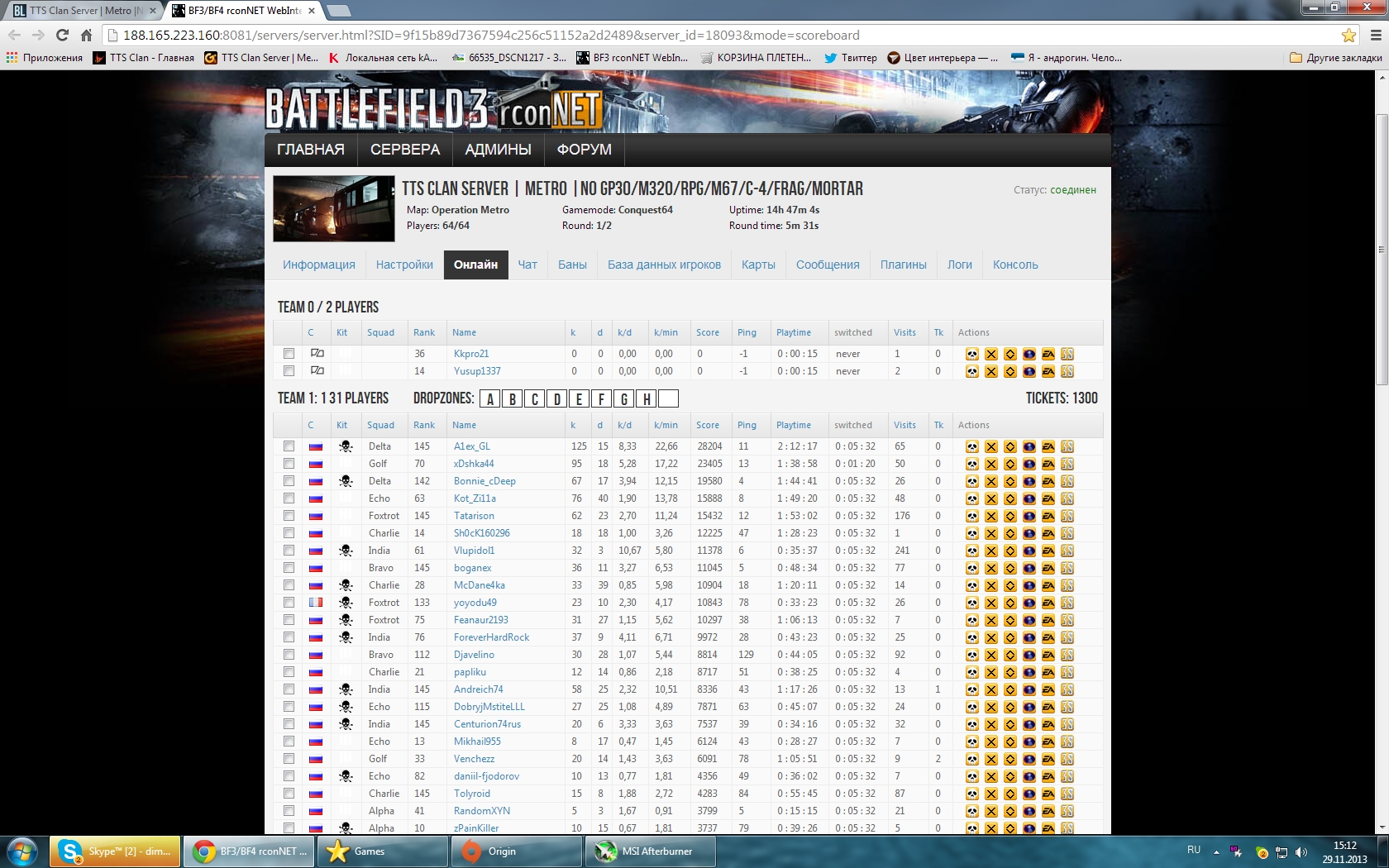Image resolution: width=1389 pixels, height=868 pixels.
Task: Open the Карты tab
Action: point(758,265)
